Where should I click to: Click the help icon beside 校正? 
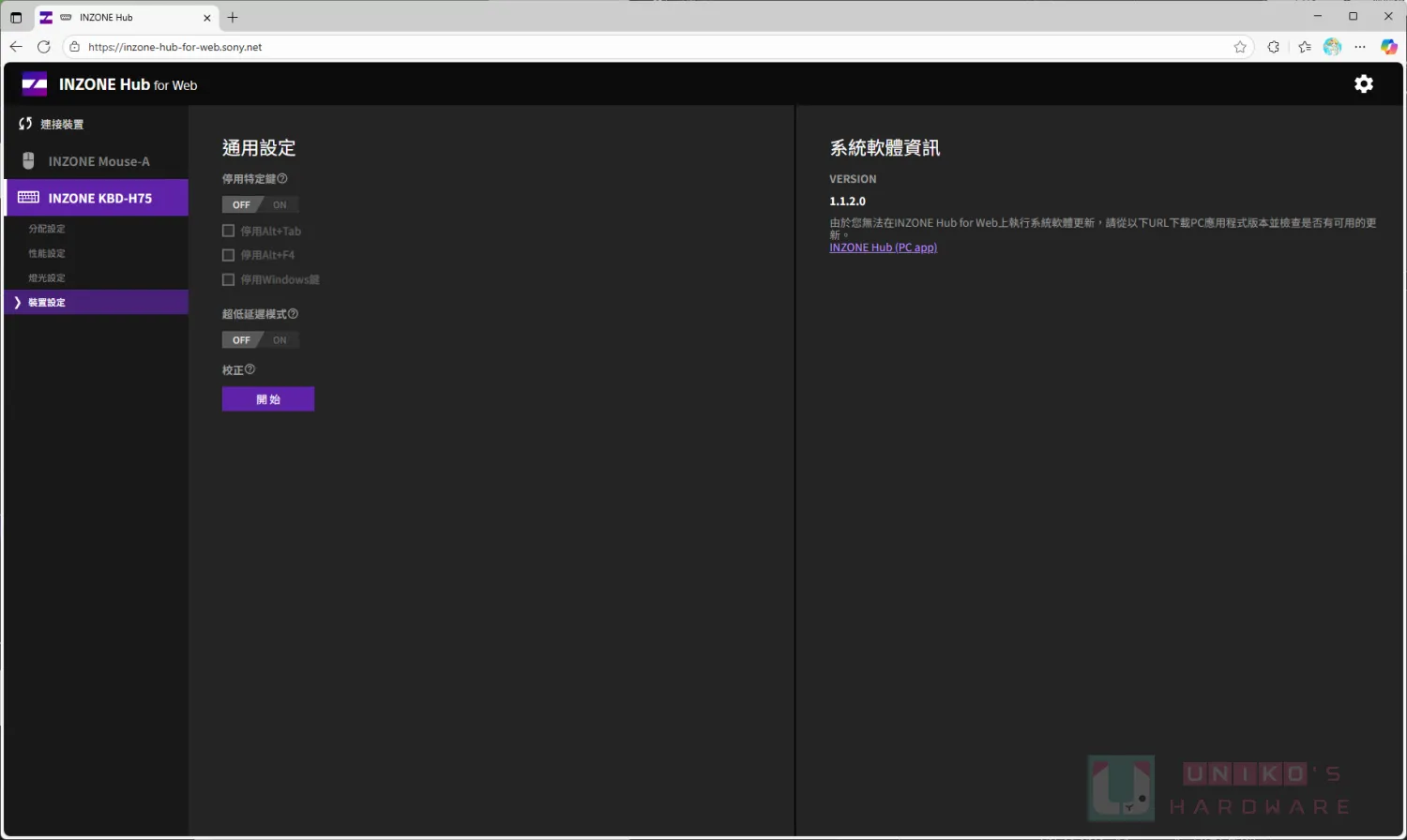coord(250,369)
